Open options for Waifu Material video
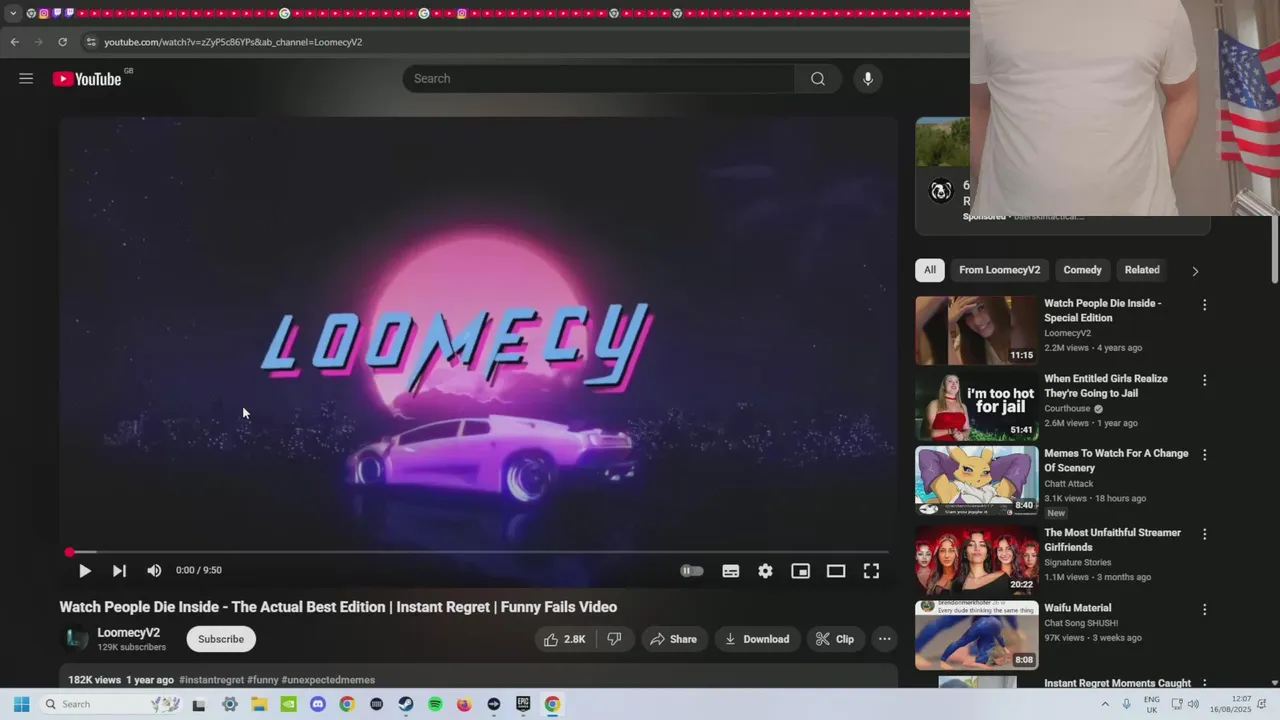This screenshot has width=1280, height=720. (x=1204, y=609)
